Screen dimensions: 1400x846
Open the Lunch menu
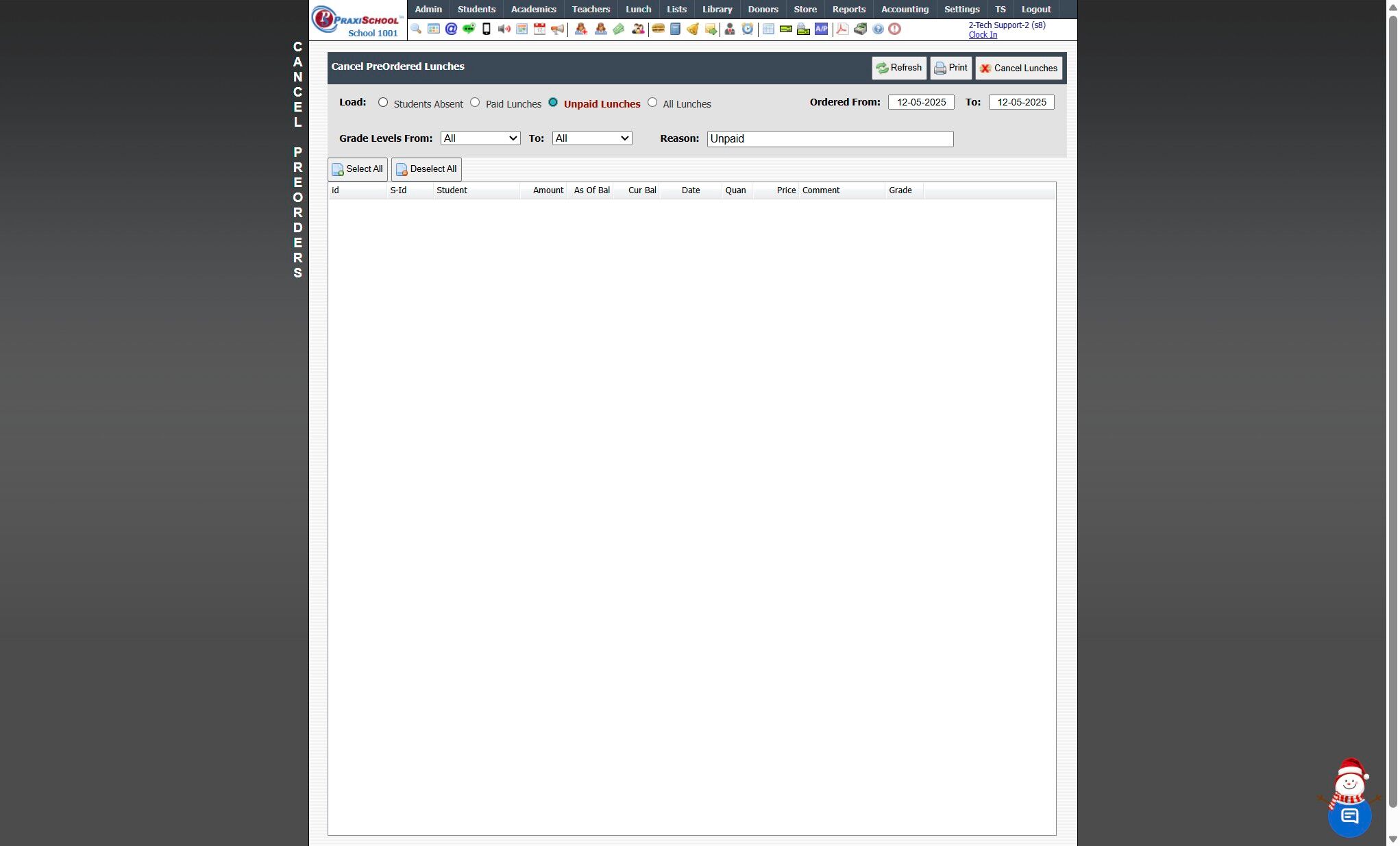(x=638, y=9)
